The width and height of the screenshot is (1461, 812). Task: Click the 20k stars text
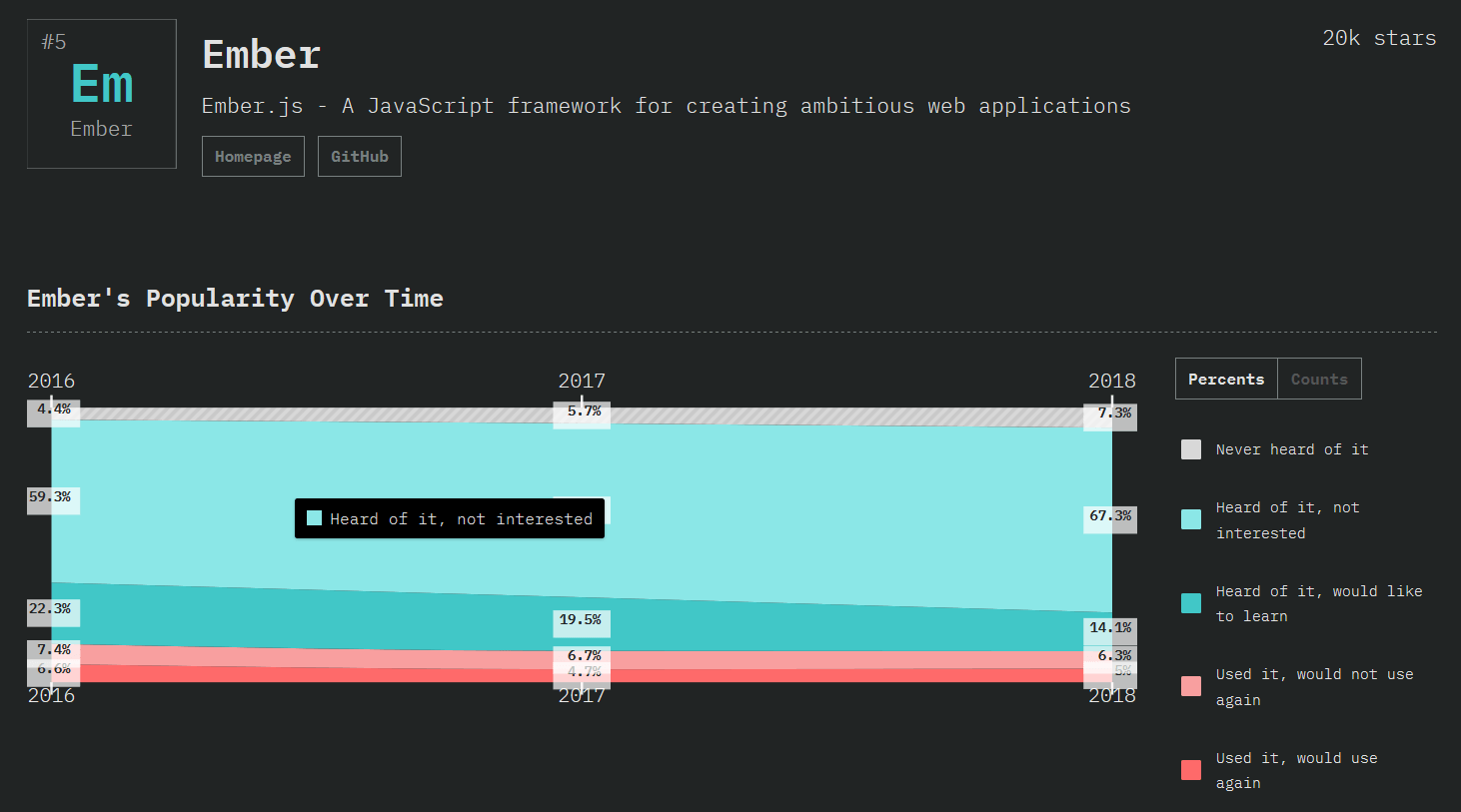click(1379, 38)
